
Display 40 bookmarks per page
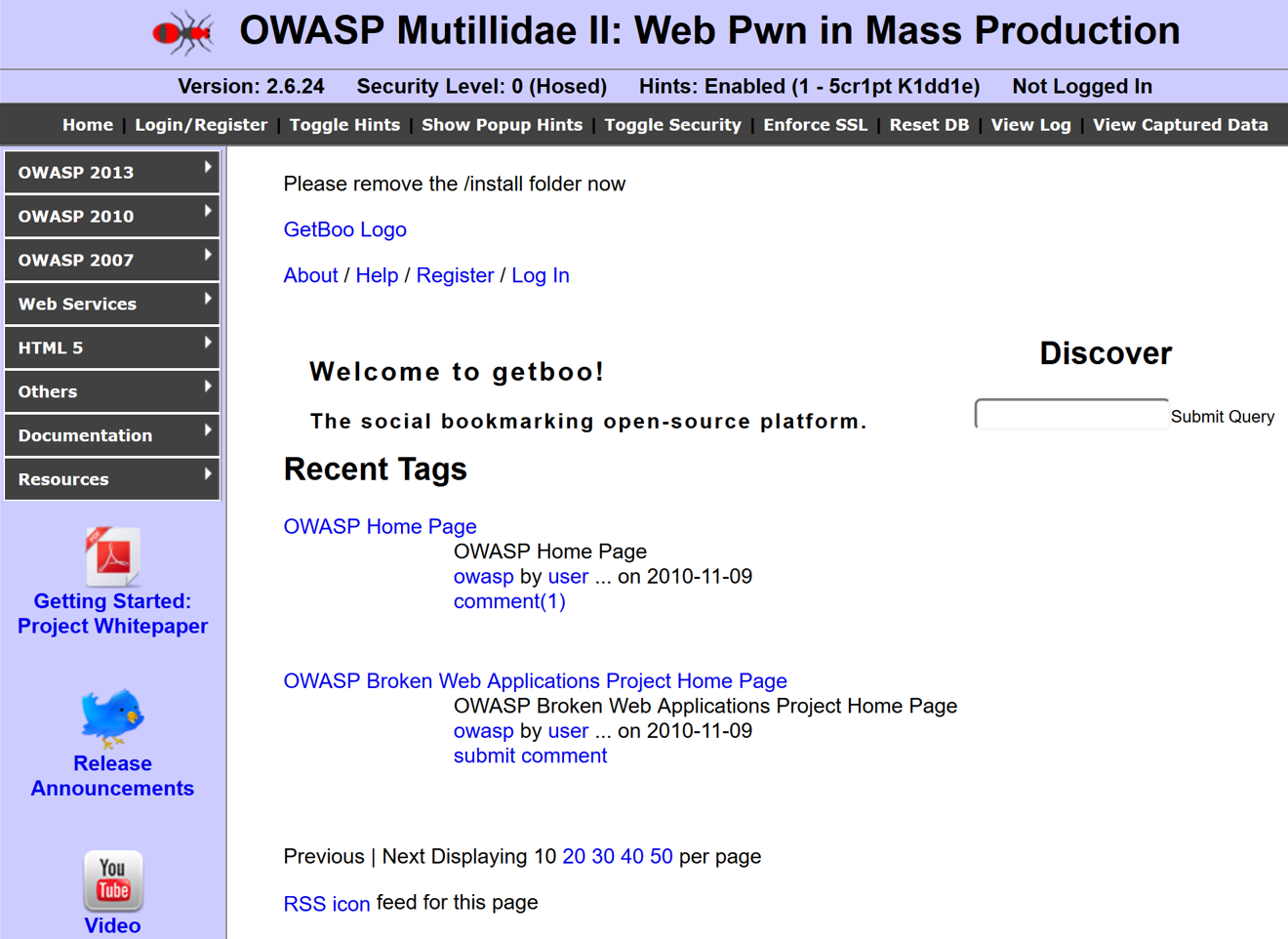pyautogui.click(x=632, y=856)
